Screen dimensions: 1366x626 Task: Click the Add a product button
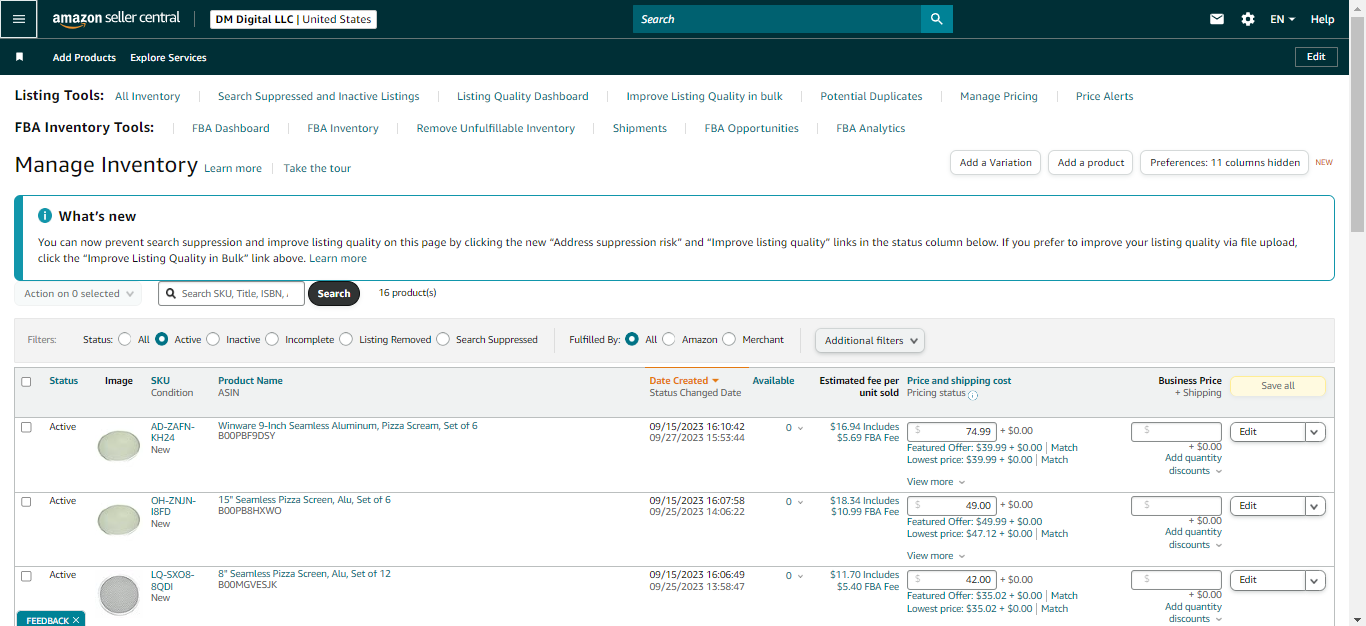coord(1091,163)
